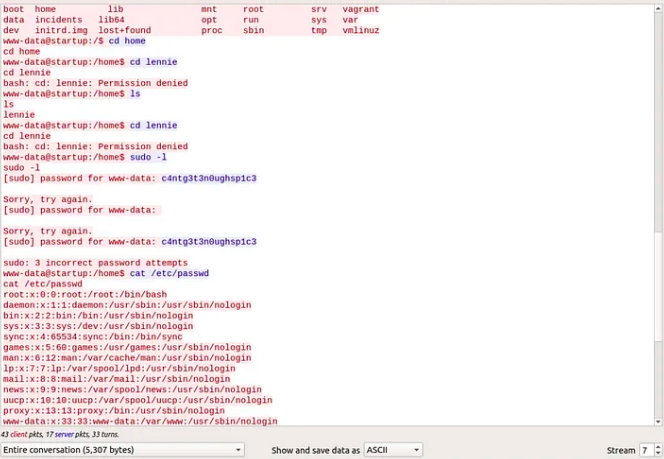Click the scrollbar down arrow below the stream text
This screenshot has width=664, height=459.
(658, 421)
